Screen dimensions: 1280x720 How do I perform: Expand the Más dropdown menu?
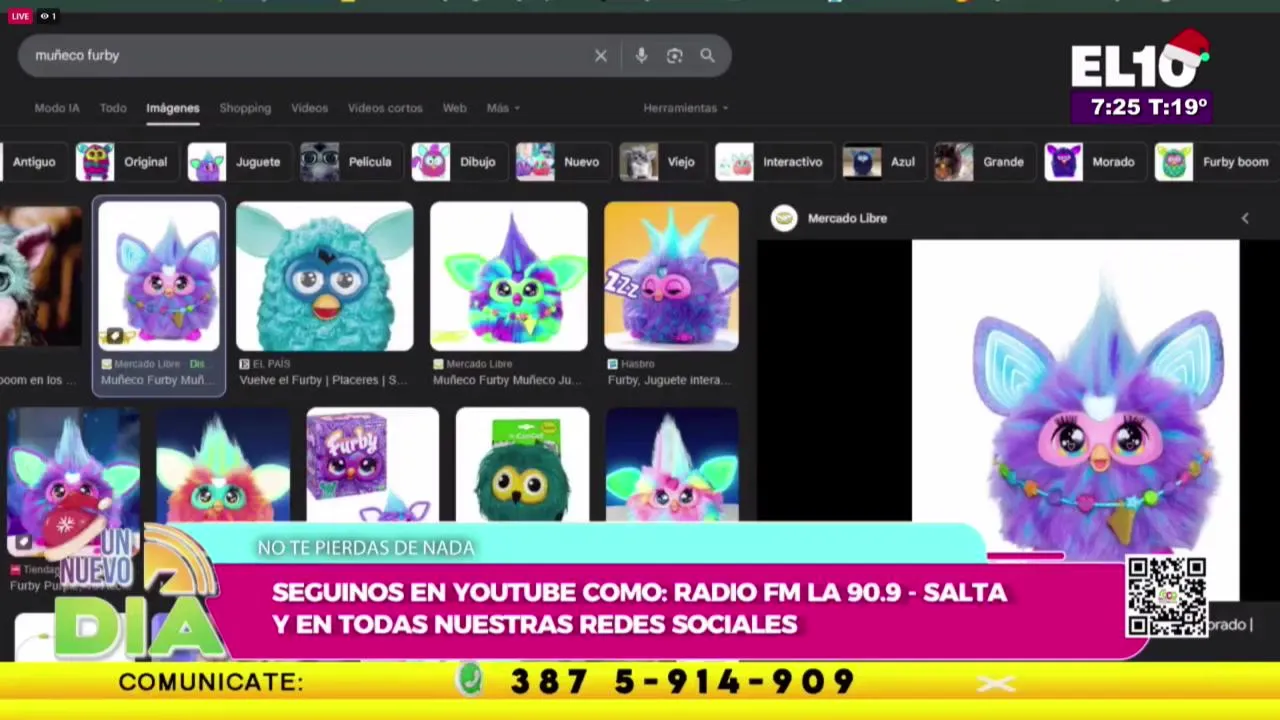[x=503, y=108]
